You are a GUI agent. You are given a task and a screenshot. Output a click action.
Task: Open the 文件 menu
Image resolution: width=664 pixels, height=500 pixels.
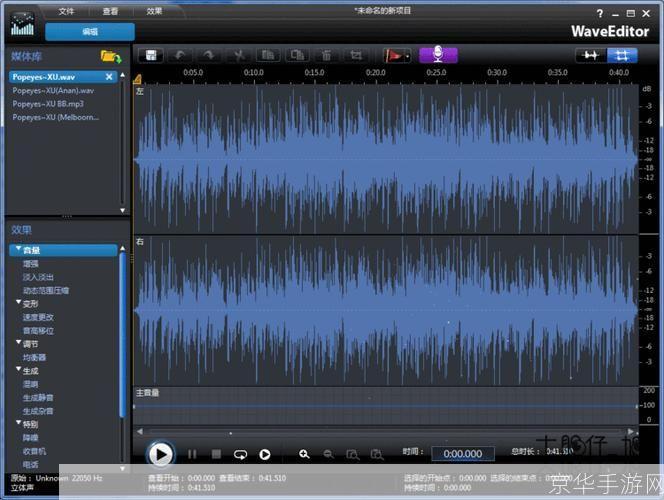(x=66, y=11)
